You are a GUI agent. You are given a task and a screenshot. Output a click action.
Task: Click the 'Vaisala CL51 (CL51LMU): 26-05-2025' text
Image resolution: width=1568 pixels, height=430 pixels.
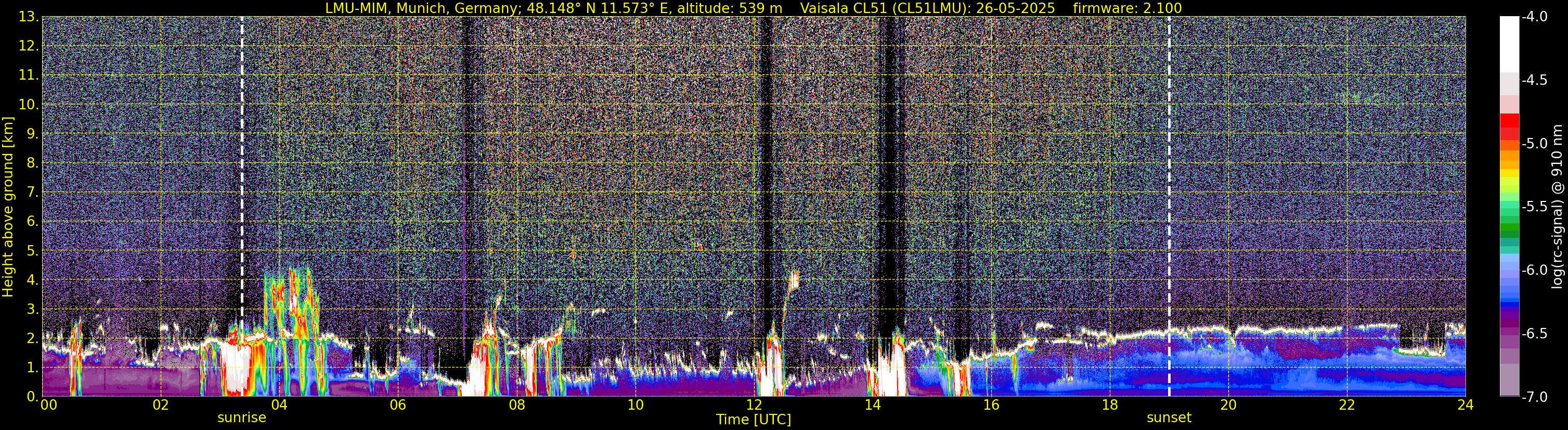(x=928, y=8)
